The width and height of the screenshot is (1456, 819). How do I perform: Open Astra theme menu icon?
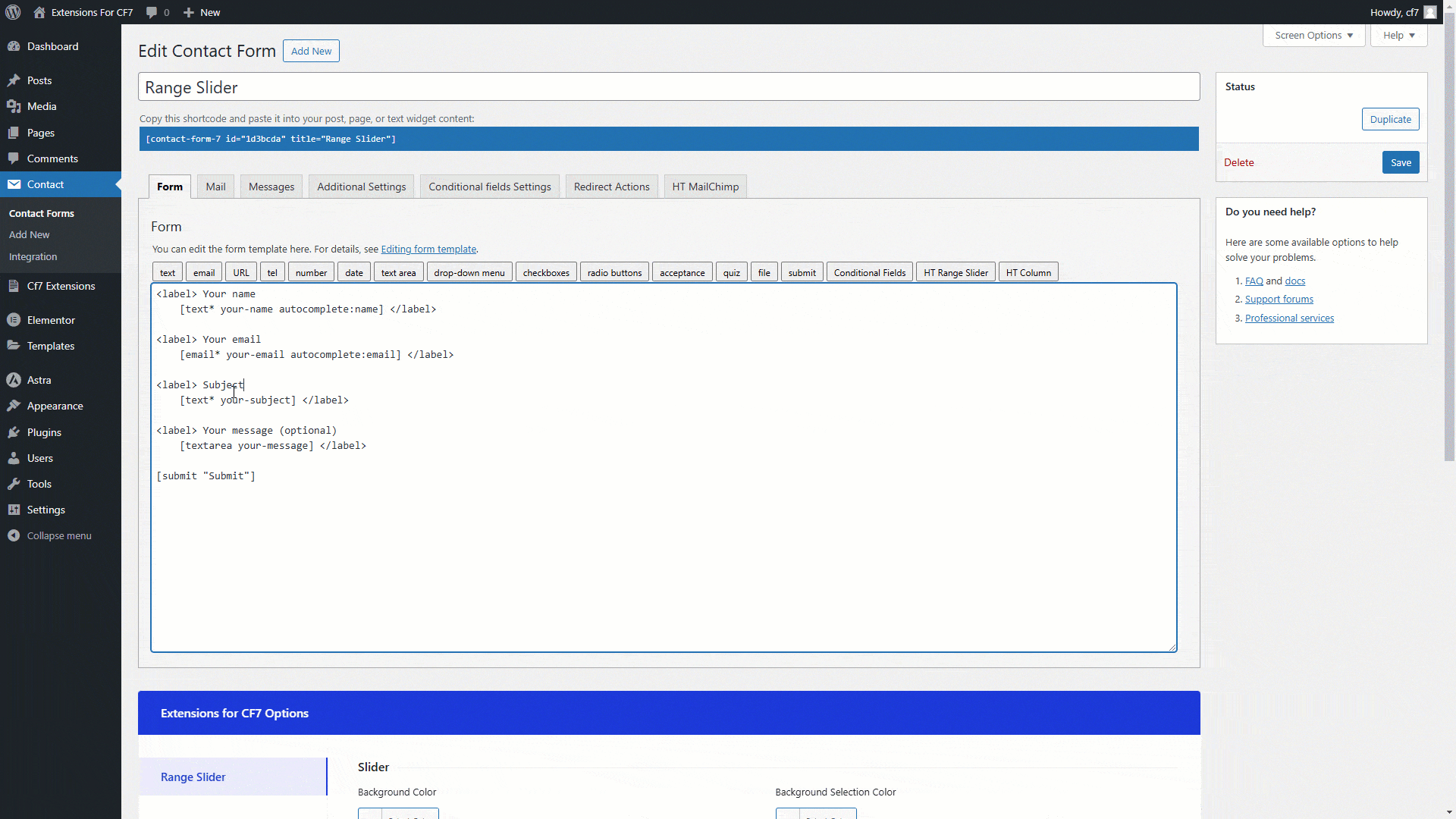14,380
